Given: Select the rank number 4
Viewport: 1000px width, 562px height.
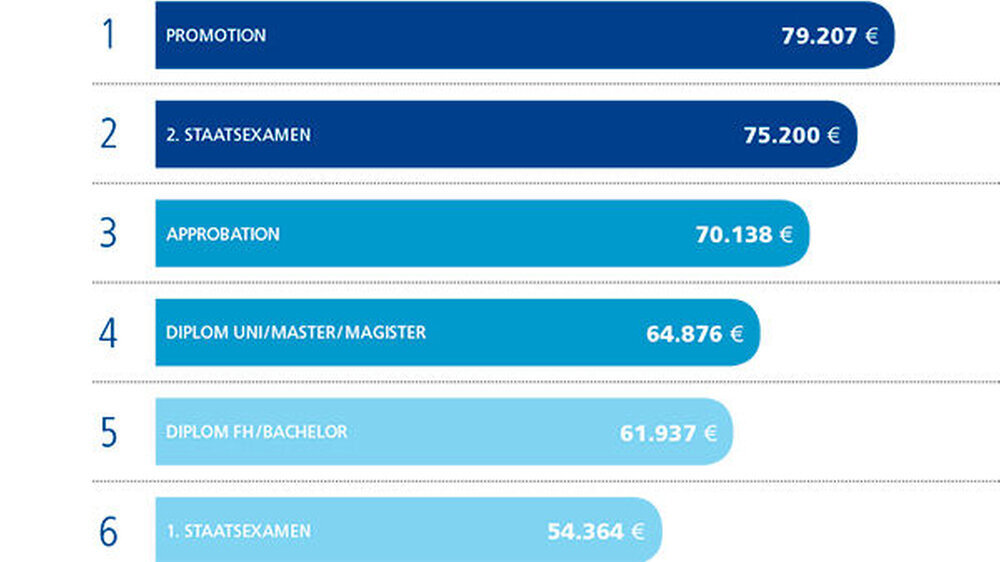Looking at the screenshot, I should 108,332.
